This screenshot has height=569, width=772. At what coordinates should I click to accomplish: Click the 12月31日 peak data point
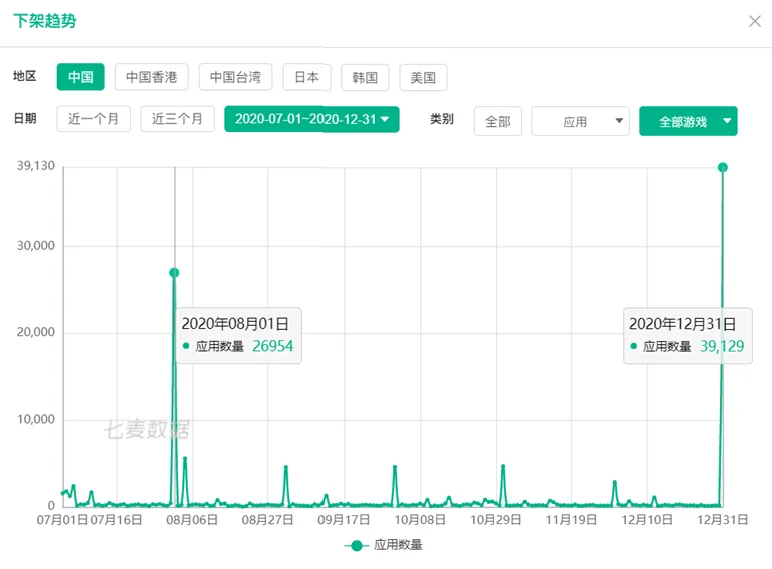(x=722, y=167)
